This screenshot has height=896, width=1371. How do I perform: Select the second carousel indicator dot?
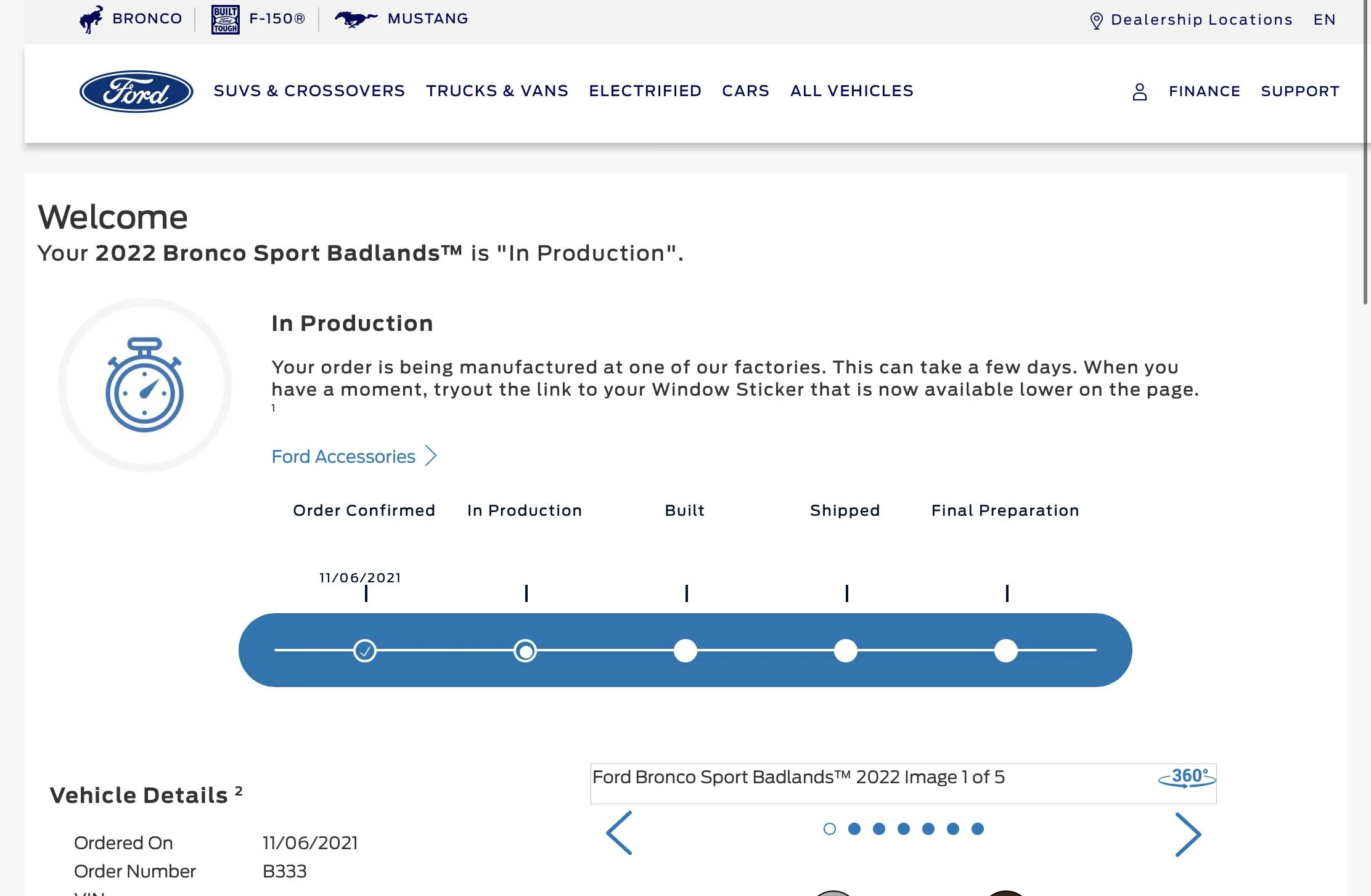click(854, 829)
